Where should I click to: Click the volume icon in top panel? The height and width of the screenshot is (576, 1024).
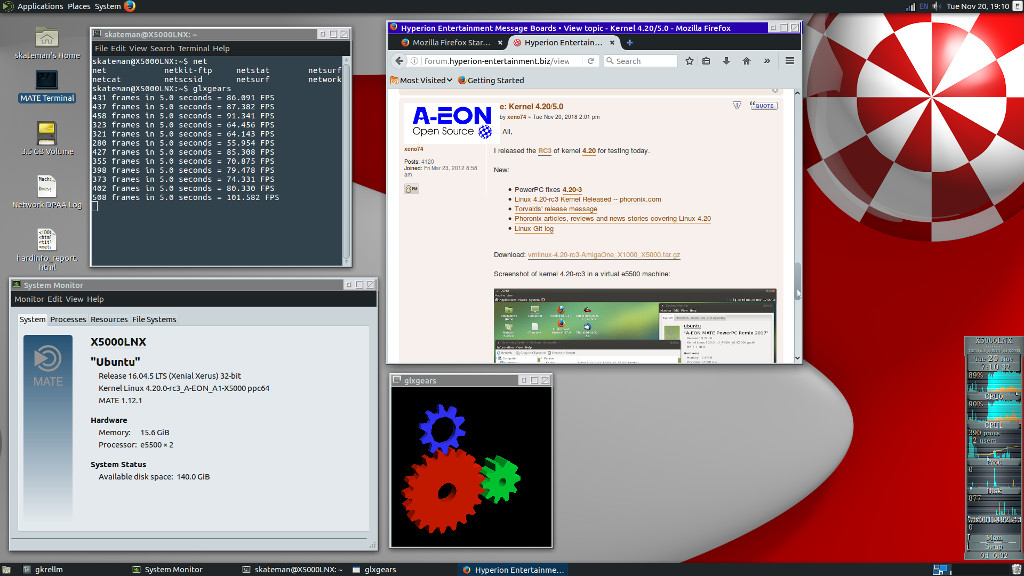click(936, 7)
